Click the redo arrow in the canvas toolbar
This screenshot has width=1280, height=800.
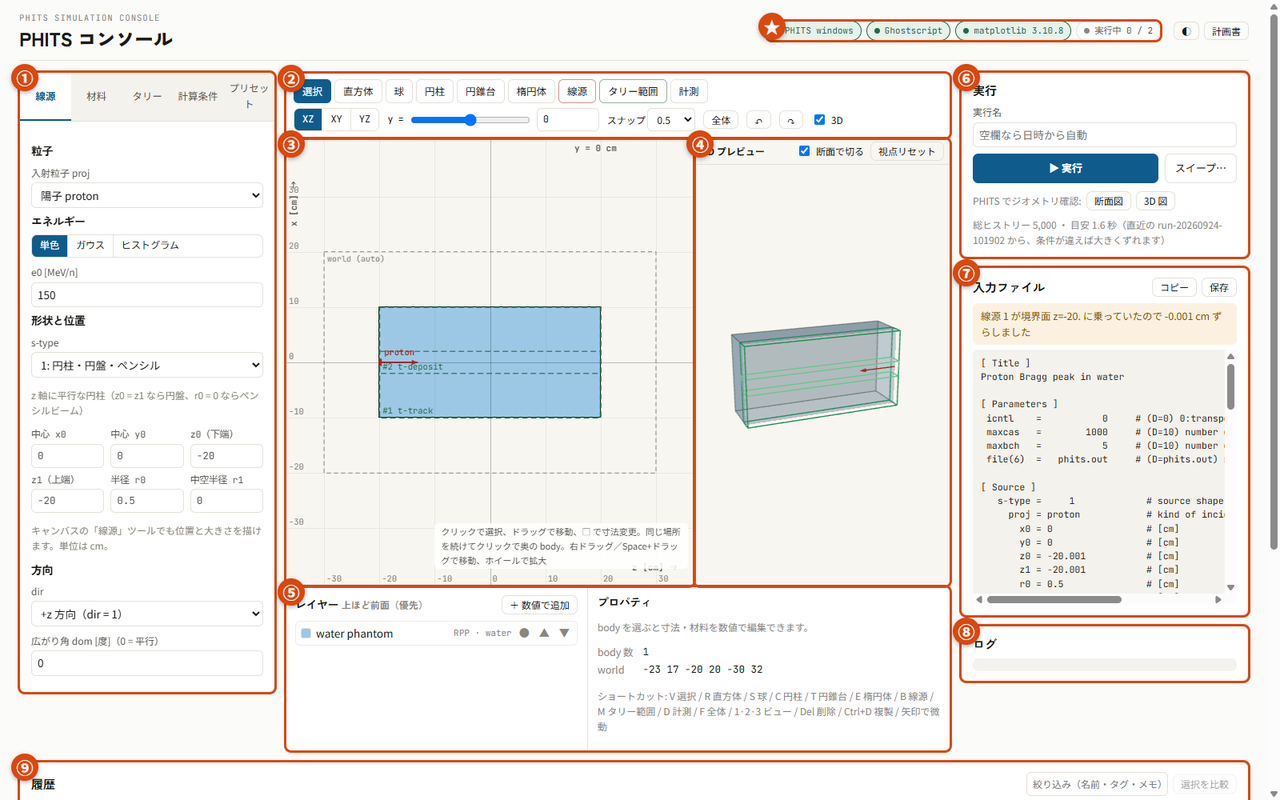pyautogui.click(x=790, y=120)
